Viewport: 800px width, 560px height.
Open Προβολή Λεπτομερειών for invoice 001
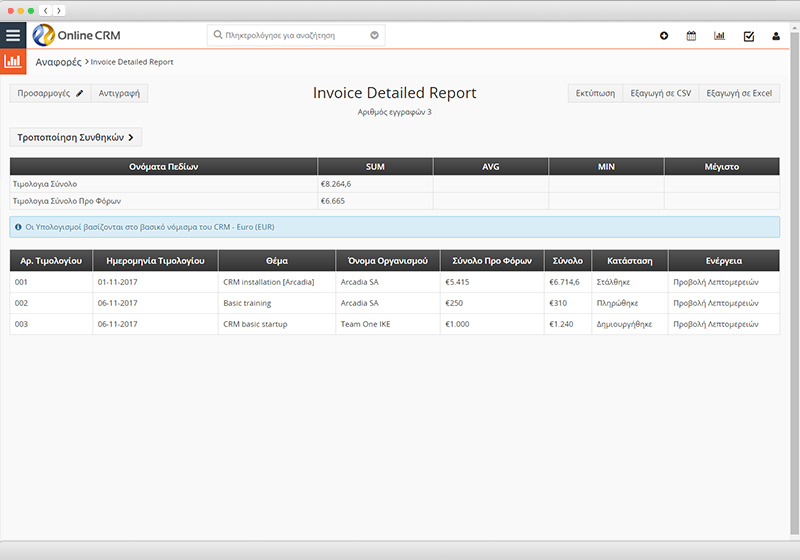(x=716, y=282)
